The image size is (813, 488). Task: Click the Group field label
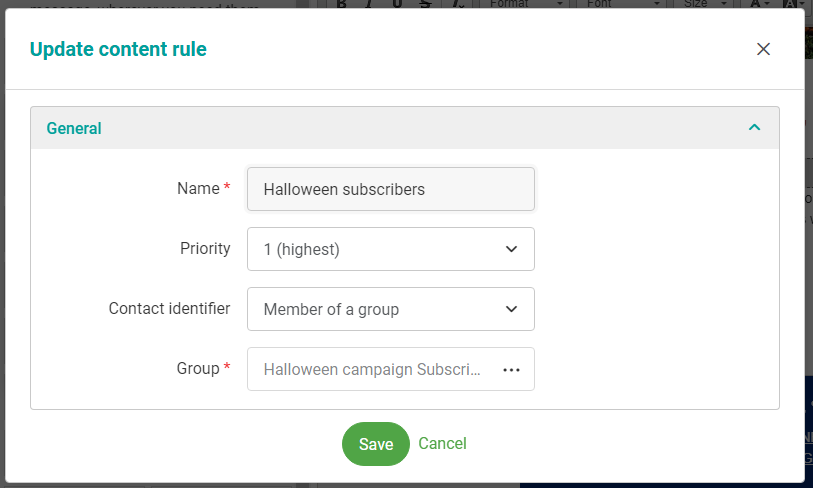coord(198,368)
